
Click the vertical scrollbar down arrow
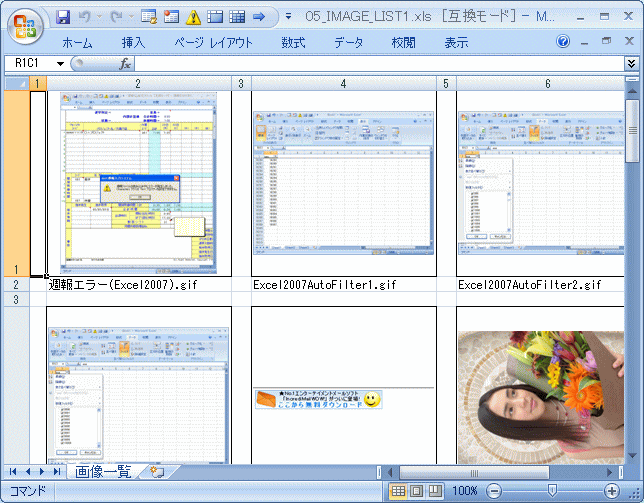[632, 456]
